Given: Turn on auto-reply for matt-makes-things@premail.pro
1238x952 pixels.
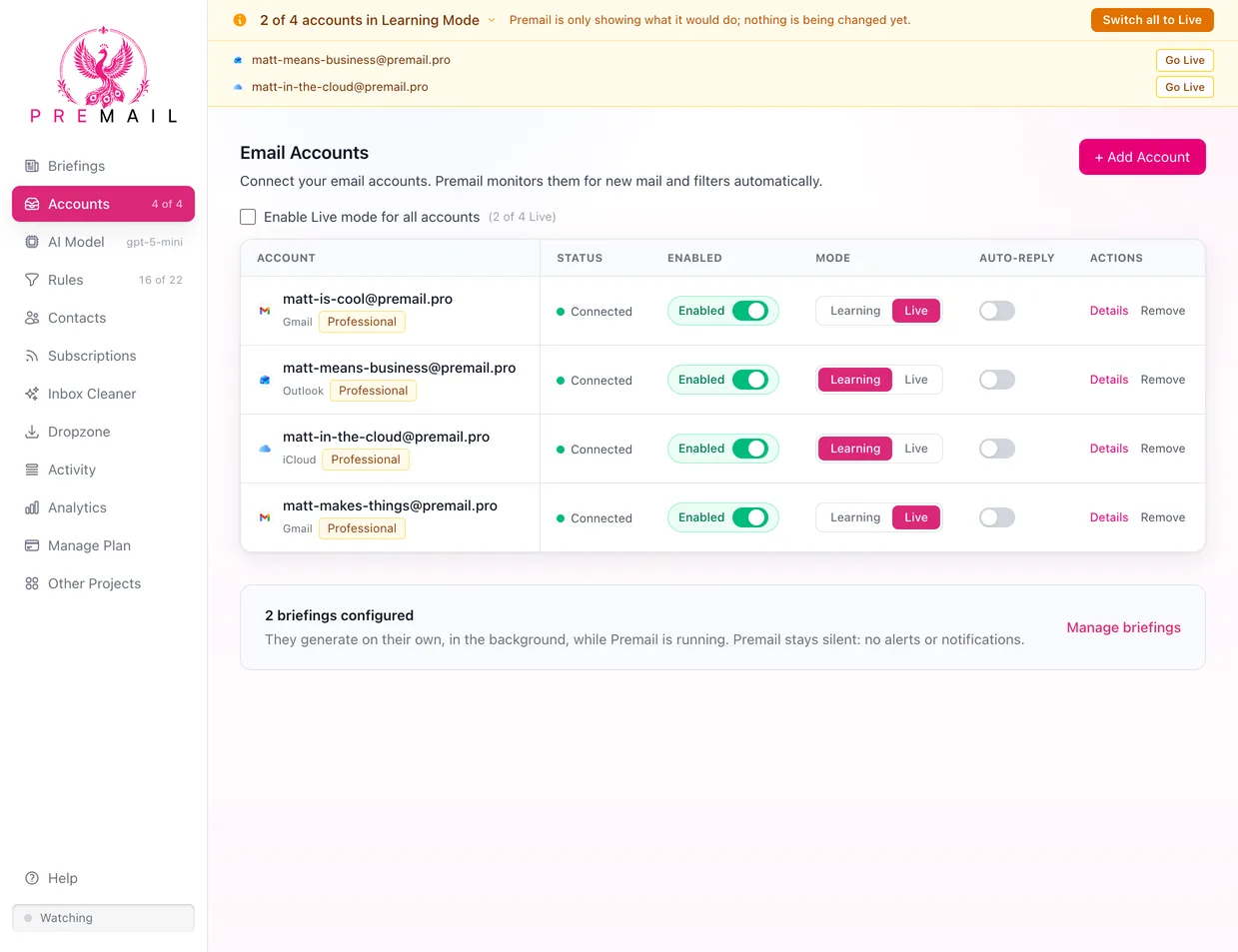Looking at the screenshot, I should (x=997, y=517).
